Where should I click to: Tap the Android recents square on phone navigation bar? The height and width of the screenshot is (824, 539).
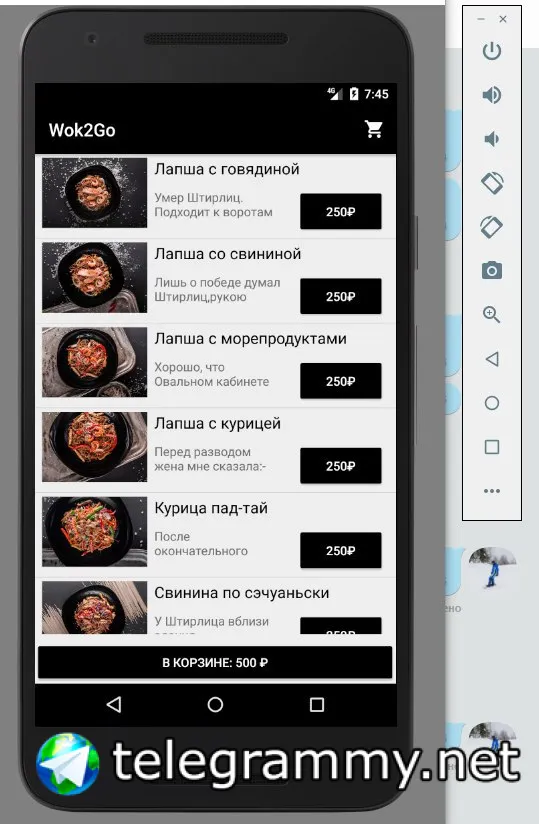coord(317,704)
